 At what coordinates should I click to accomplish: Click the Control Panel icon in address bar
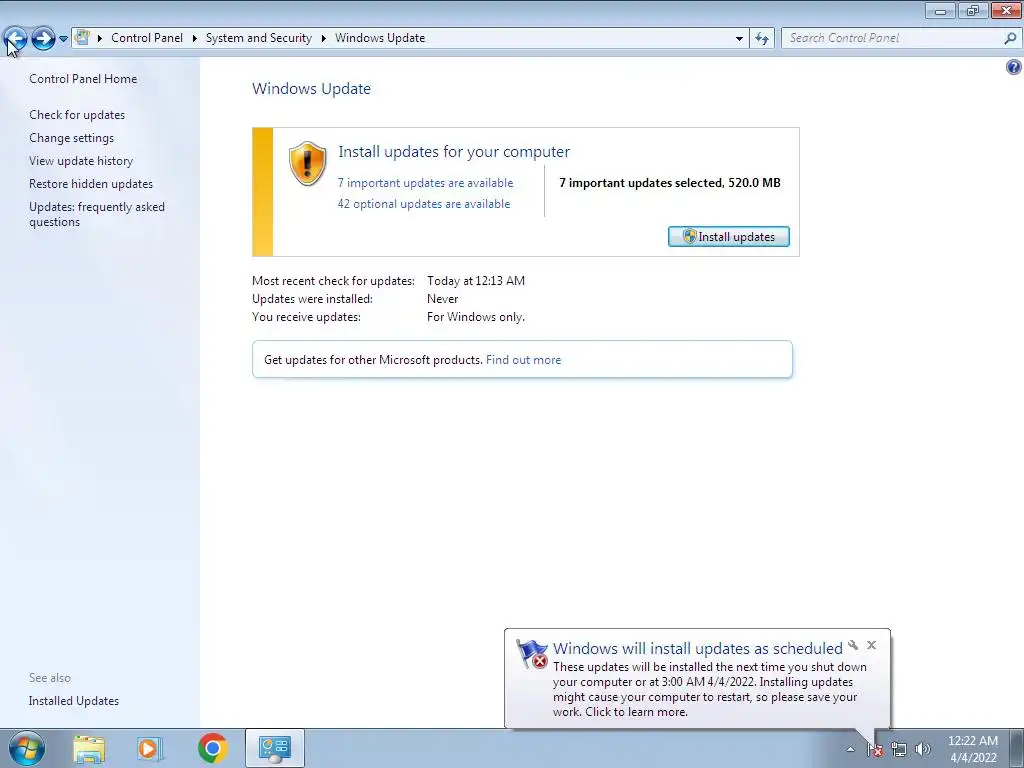82,37
